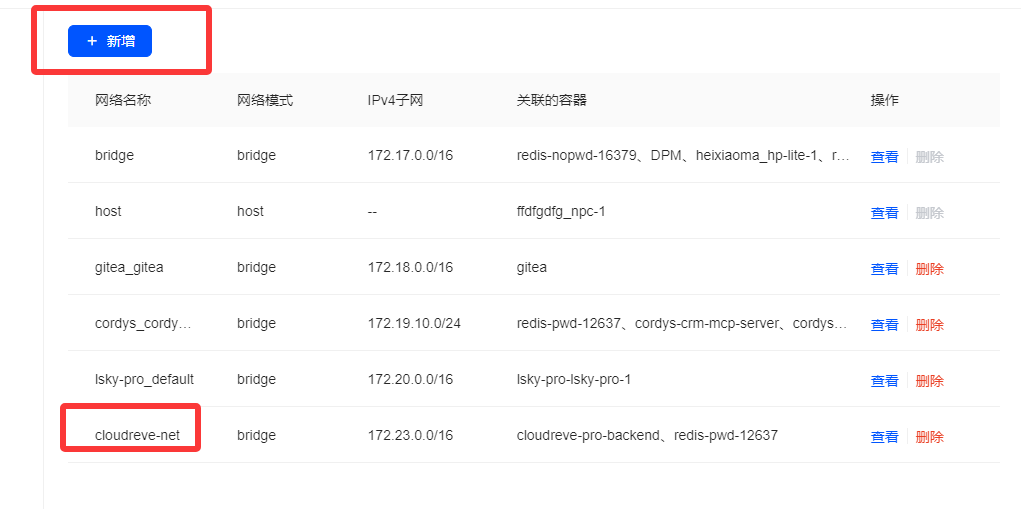View cloudreve-net network details
The image size is (1021, 509).
coord(884,437)
